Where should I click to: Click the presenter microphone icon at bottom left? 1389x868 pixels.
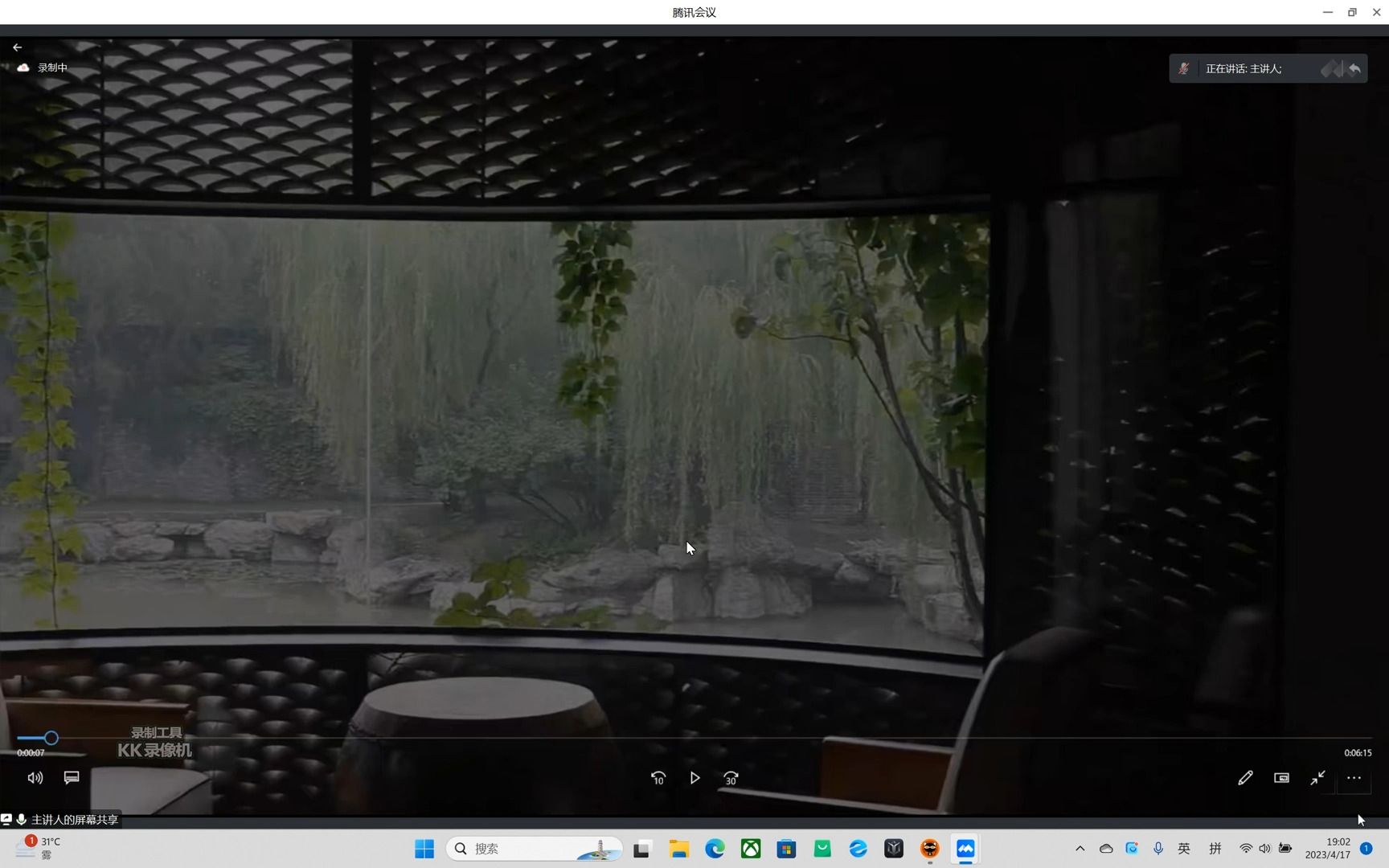pyautogui.click(x=22, y=820)
